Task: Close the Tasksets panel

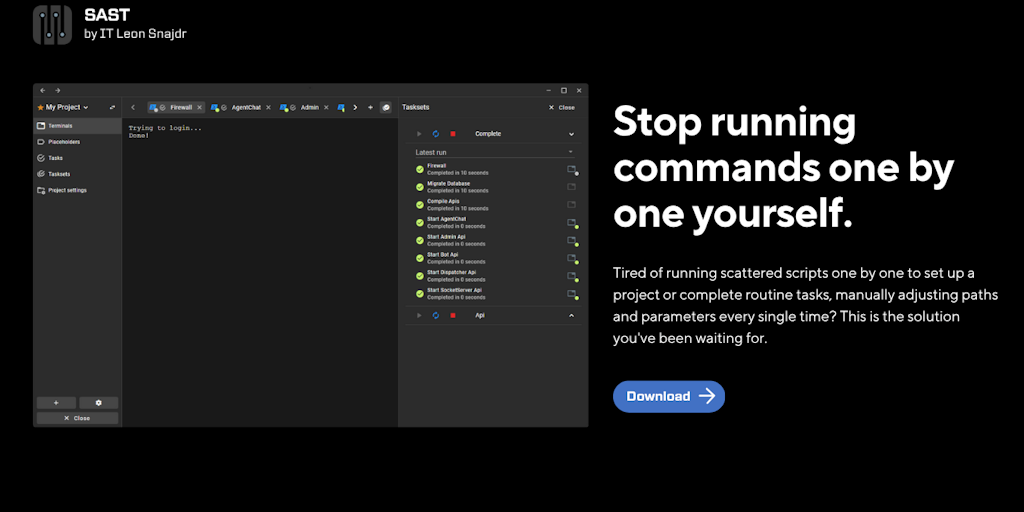Action: (x=562, y=107)
